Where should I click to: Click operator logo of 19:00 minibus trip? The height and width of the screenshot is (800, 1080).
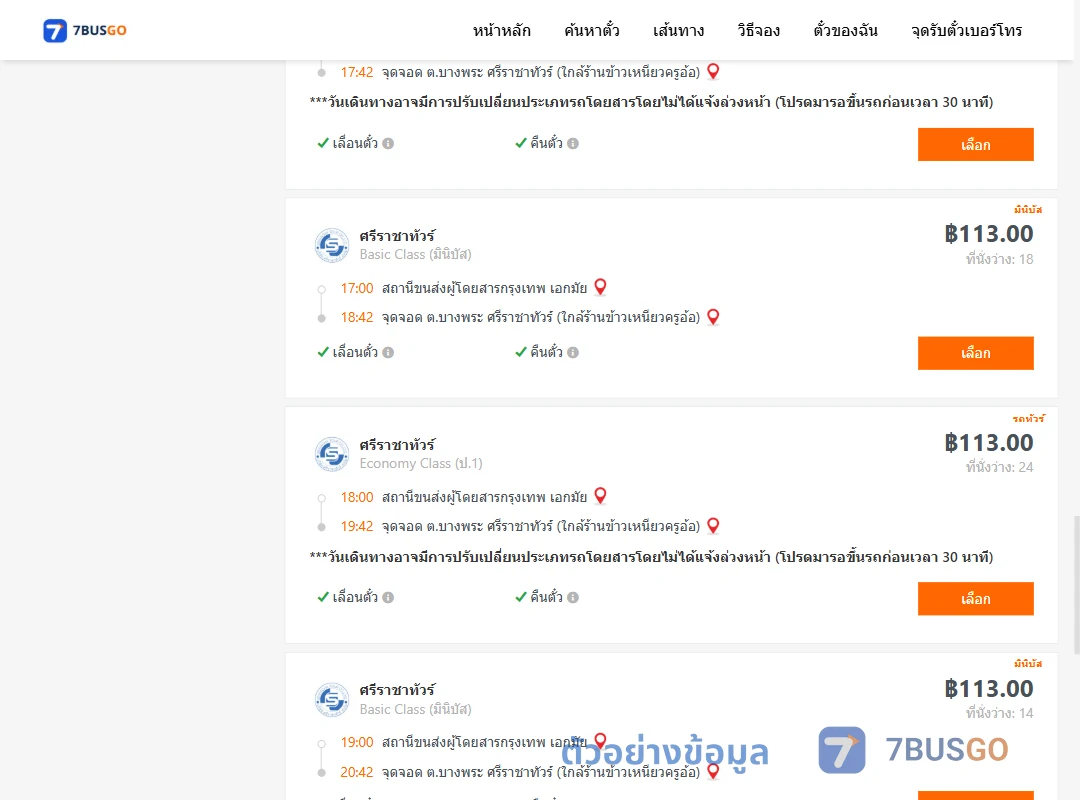(332, 700)
